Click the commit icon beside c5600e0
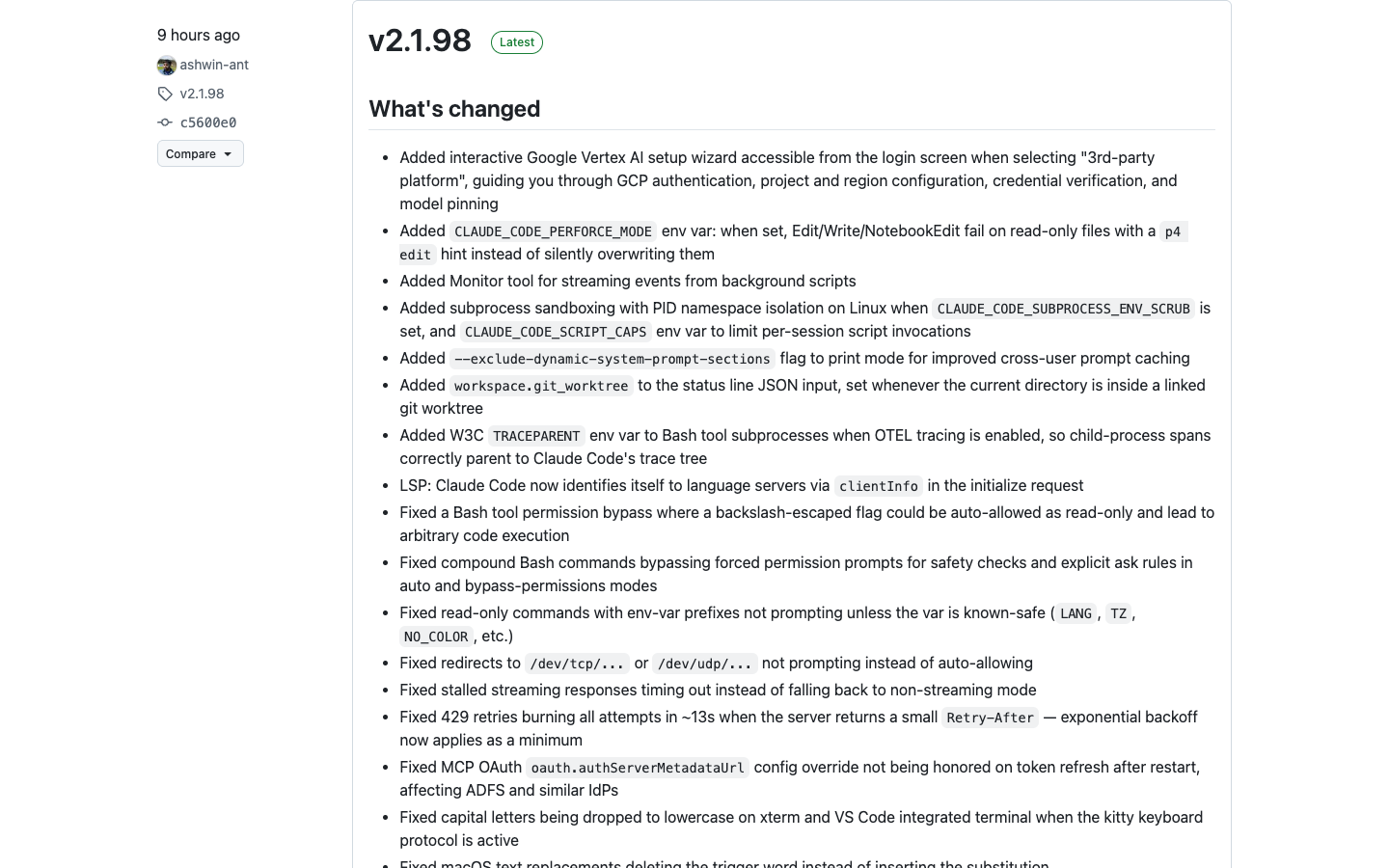 [165, 122]
